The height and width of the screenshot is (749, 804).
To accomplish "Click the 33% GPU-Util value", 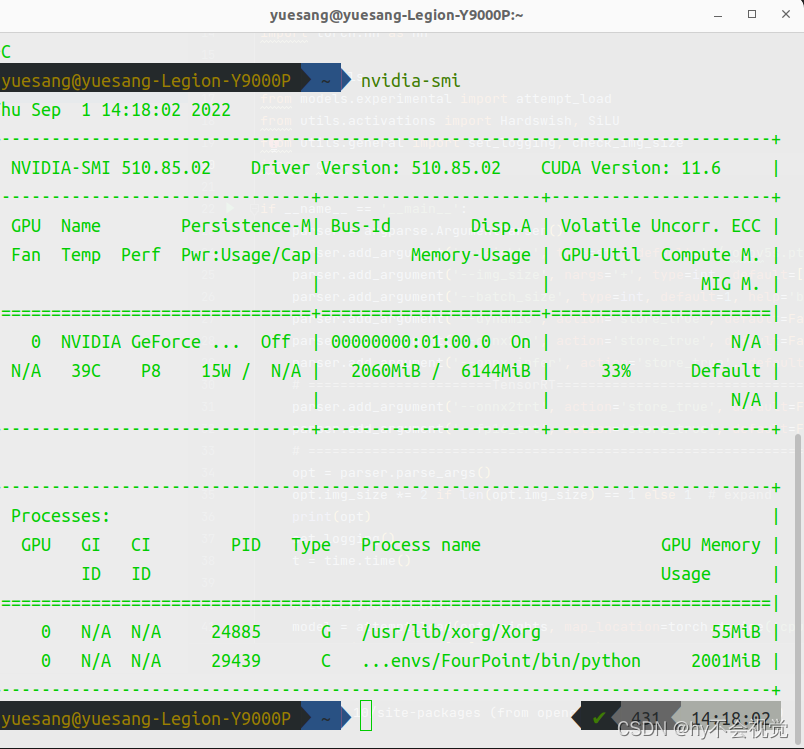I will tap(615, 370).
